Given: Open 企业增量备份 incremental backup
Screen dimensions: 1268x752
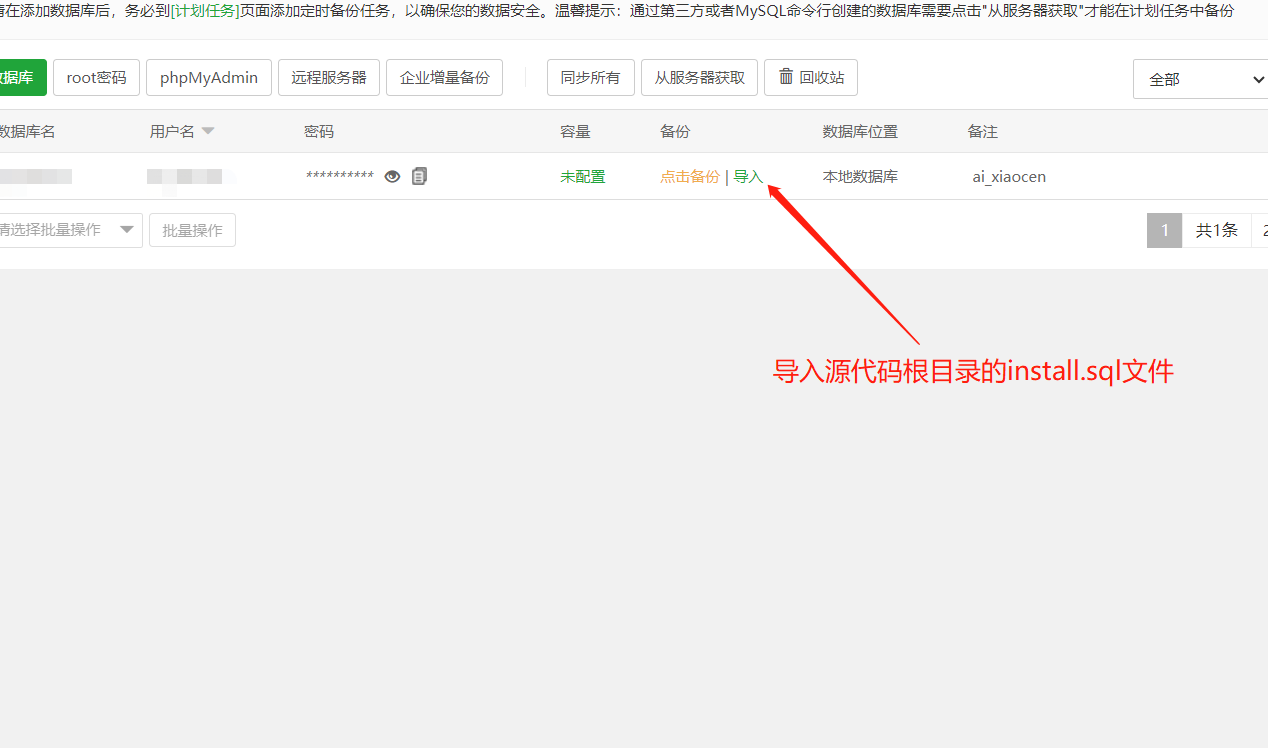Looking at the screenshot, I should pos(444,77).
